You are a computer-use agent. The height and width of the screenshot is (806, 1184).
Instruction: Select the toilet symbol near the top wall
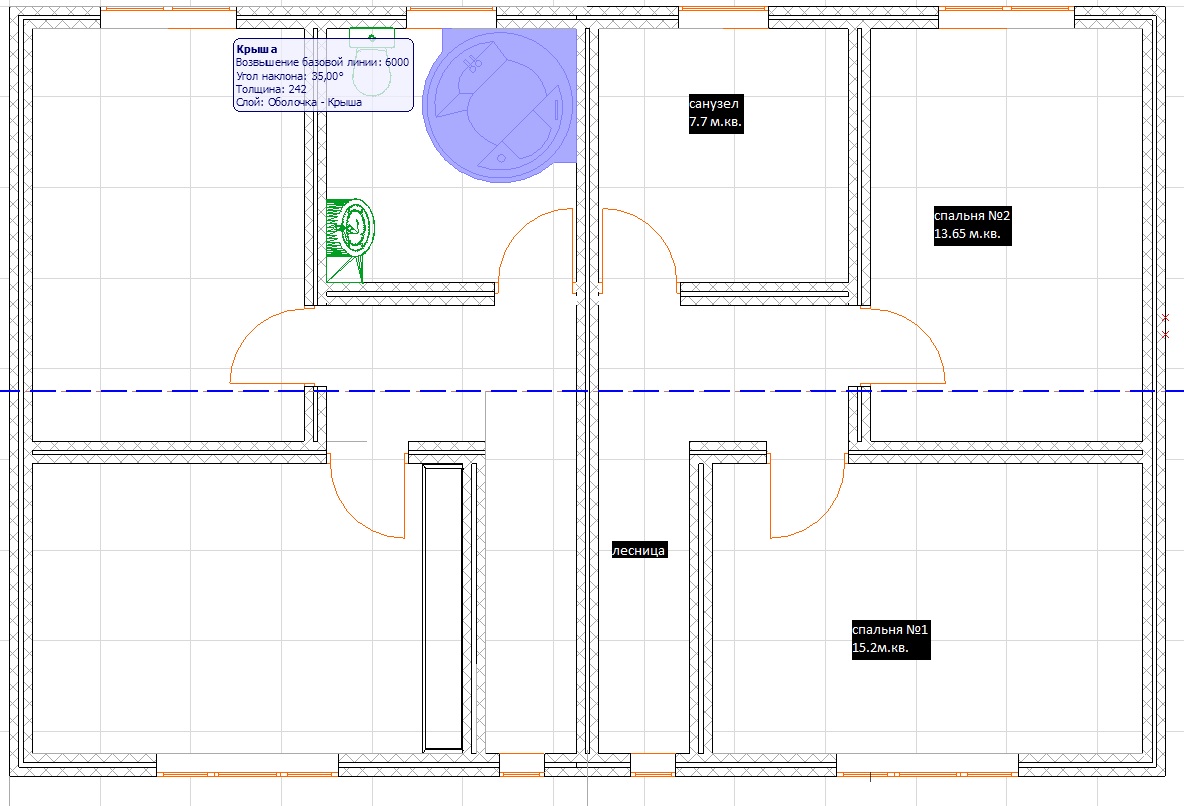tap(372, 63)
